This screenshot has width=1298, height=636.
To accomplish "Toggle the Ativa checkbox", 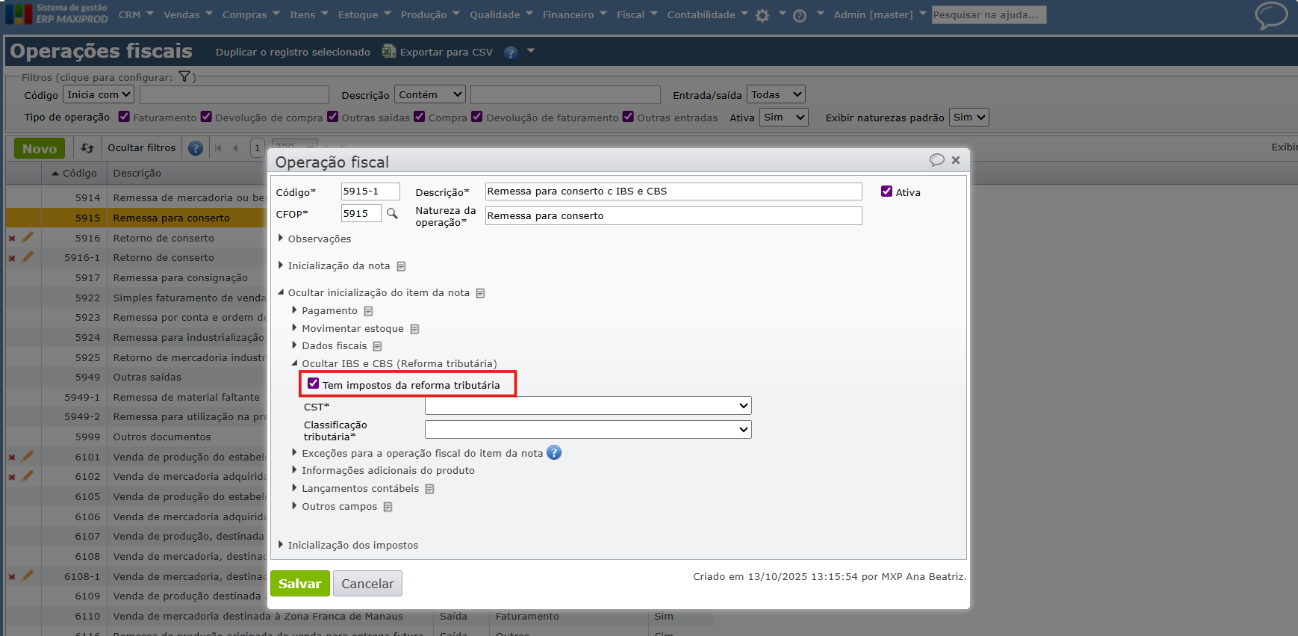I will pyautogui.click(x=887, y=191).
